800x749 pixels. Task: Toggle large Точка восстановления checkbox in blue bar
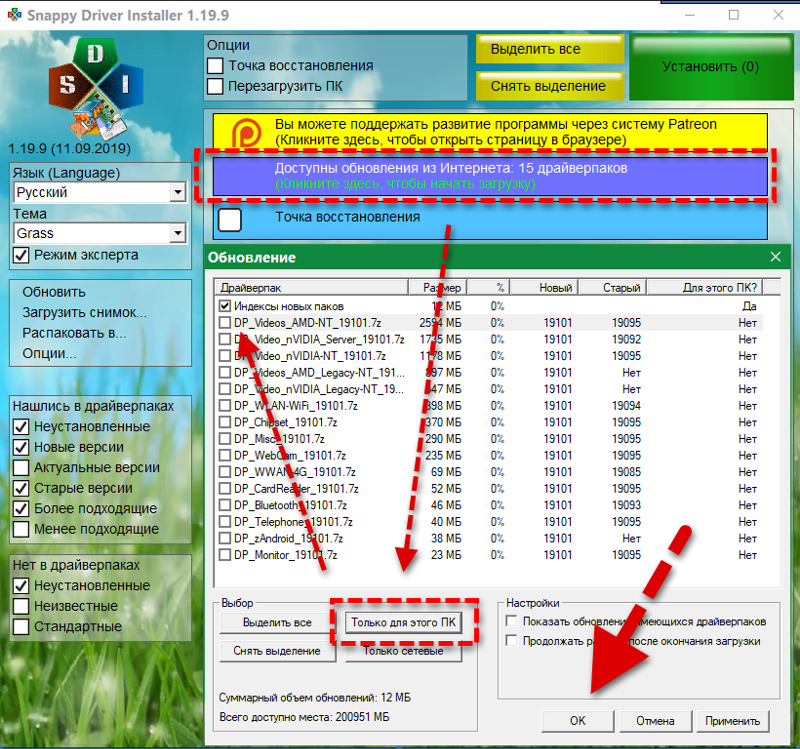coord(230,220)
